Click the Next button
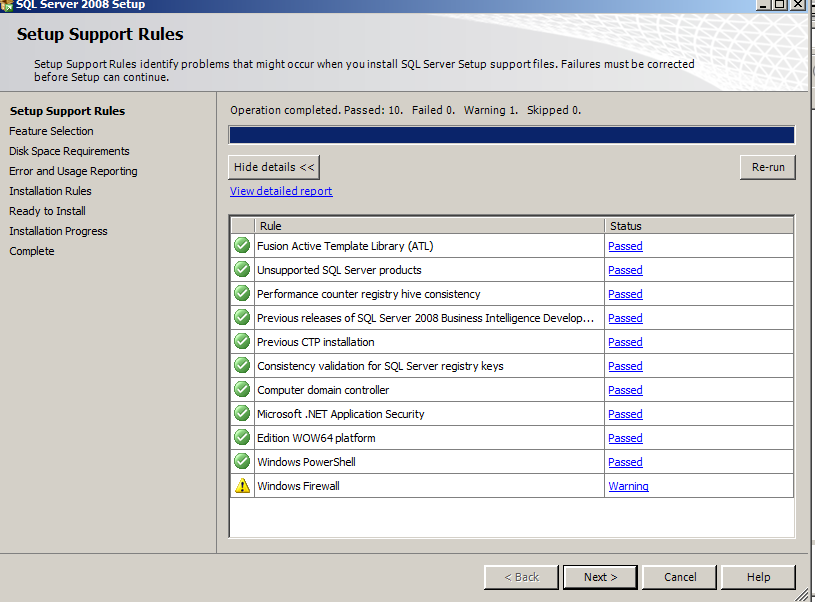This screenshot has height=602, width=815. tap(600, 577)
